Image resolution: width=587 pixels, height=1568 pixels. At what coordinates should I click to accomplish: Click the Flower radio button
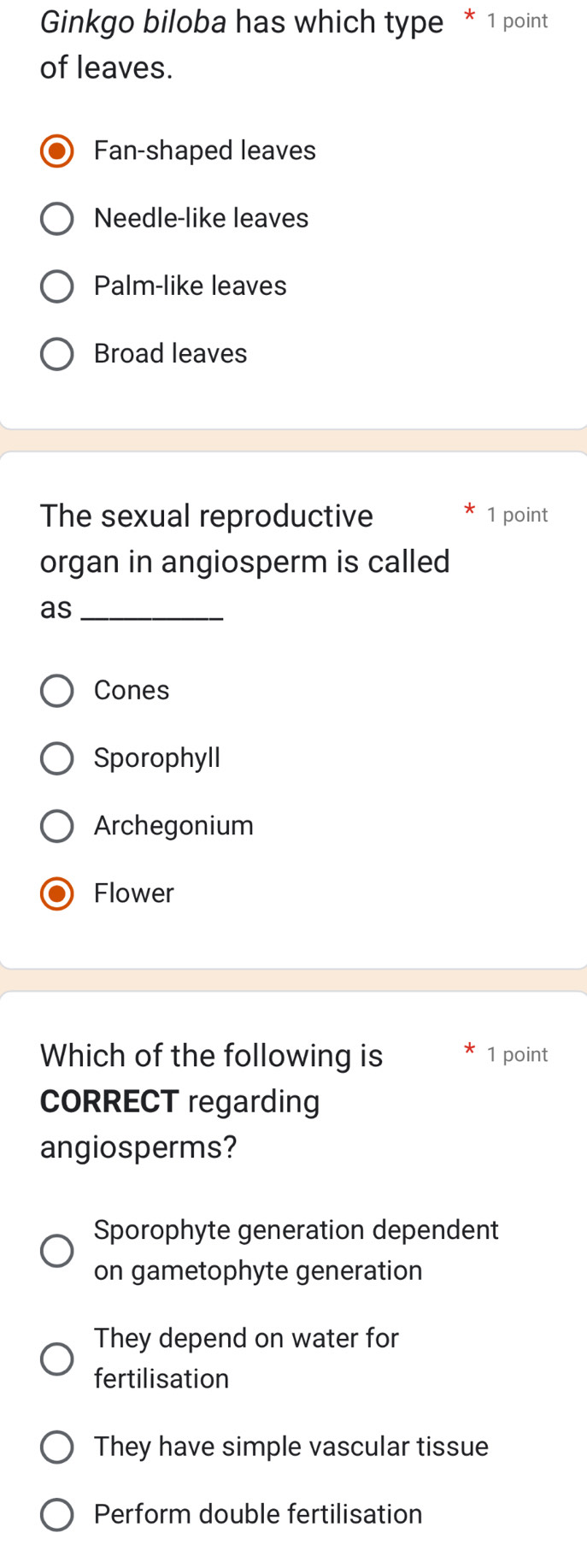click(57, 893)
